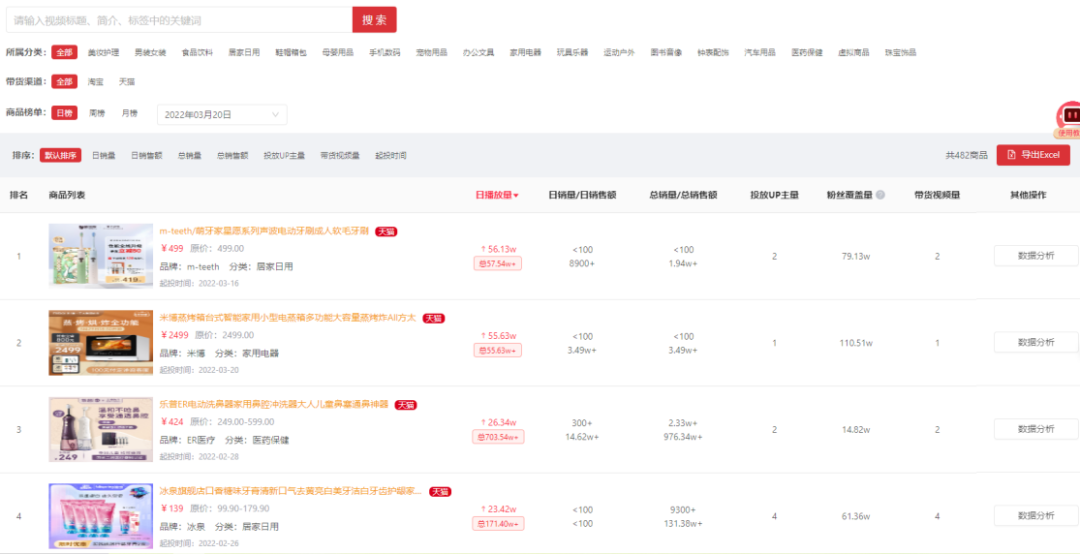This screenshot has width=1080, height=554.
Task: Open the m-teeth electric toothbrush product title
Action: click(x=264, y=232)
